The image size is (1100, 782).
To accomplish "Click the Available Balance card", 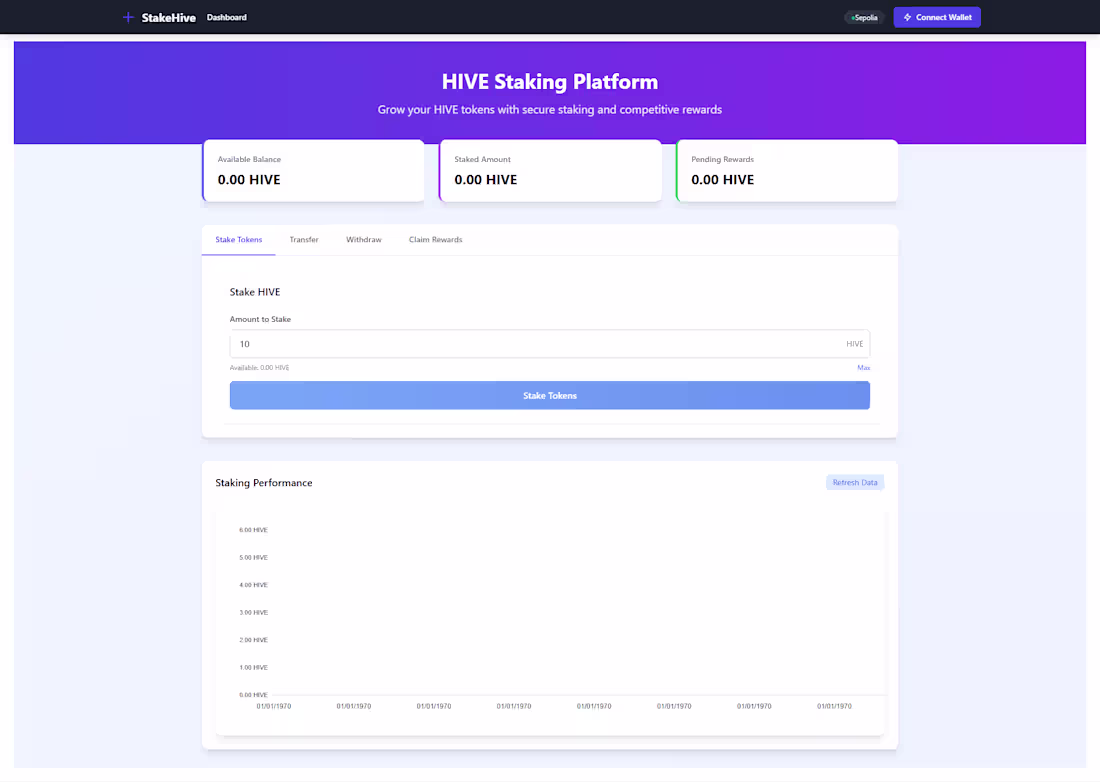I will point(313,170).
